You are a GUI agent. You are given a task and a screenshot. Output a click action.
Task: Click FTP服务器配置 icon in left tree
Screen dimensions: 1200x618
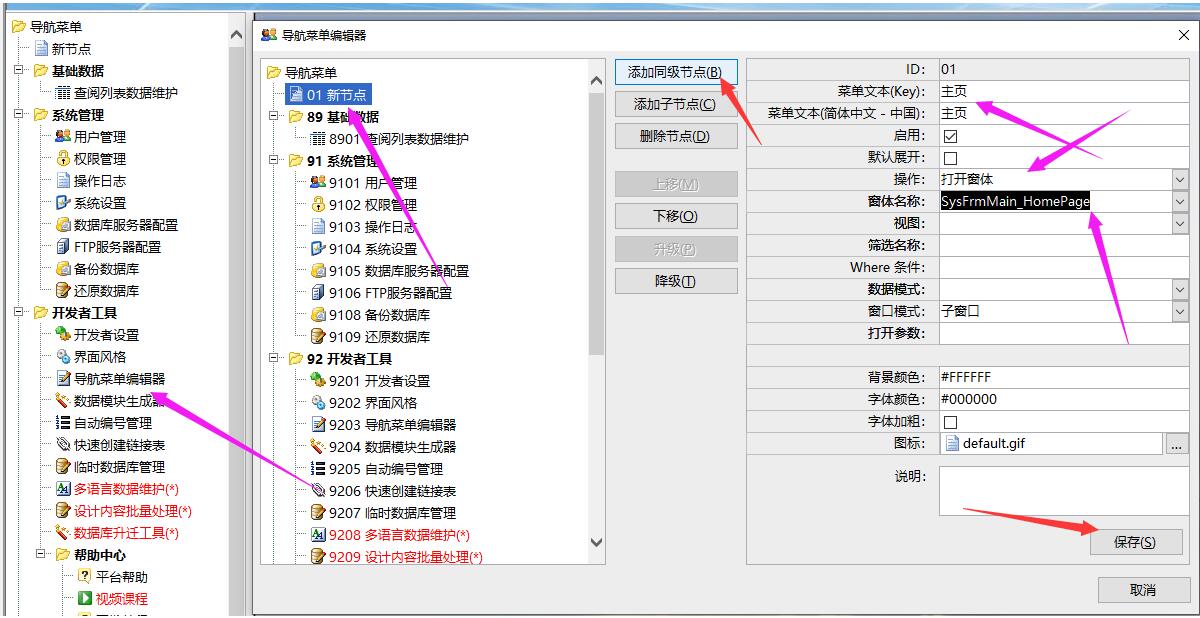(x=63, y=247)
